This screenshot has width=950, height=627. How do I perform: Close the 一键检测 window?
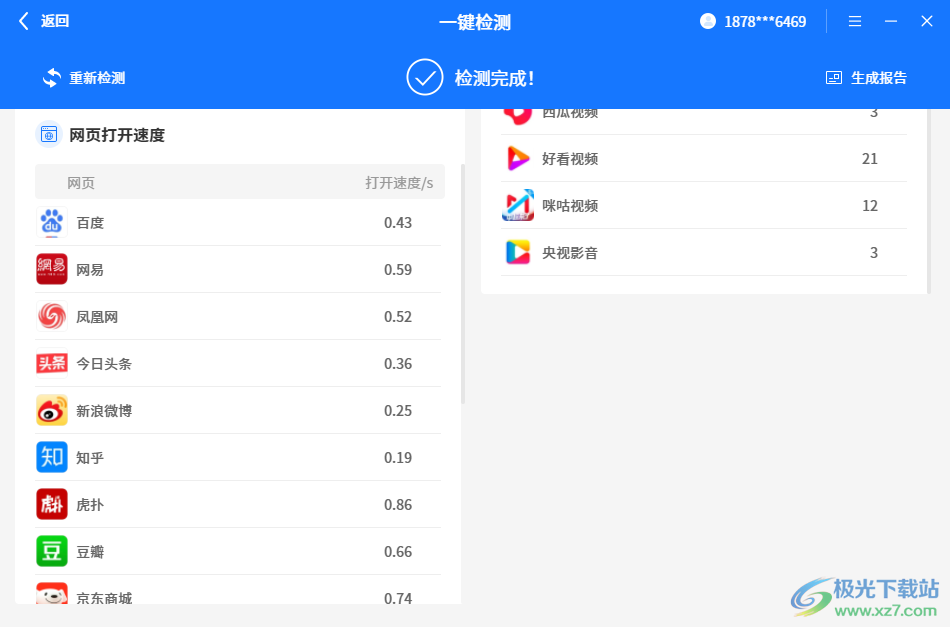point(926,21)
